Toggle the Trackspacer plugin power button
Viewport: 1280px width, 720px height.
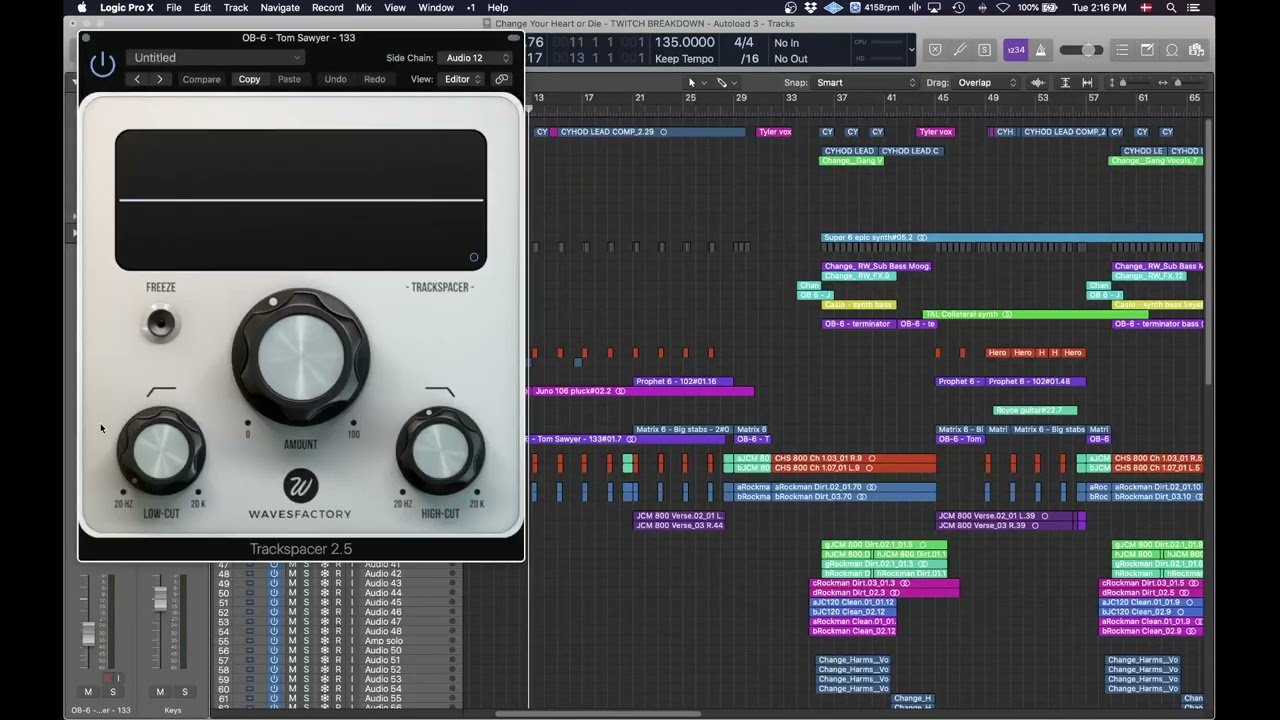click(x=102, y=66)
